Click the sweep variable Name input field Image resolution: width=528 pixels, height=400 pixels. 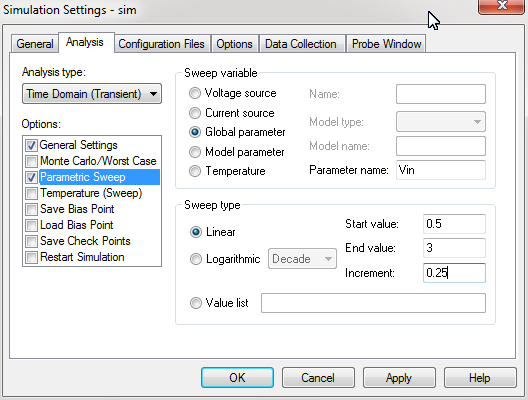[441, 94]
